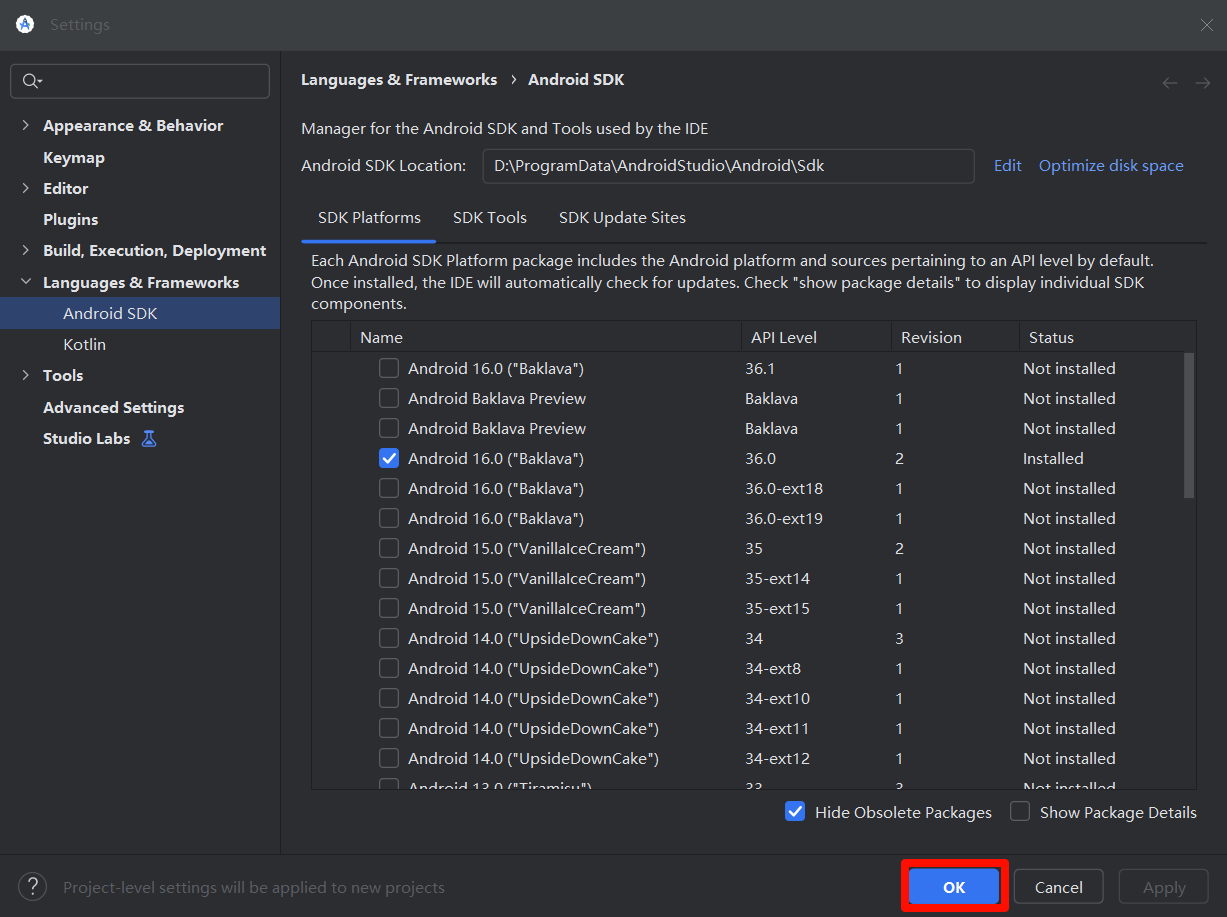Screen dimensions: 1227x917
Task: Click Optimize disk space link
Action: click(x=1111, y=166)
